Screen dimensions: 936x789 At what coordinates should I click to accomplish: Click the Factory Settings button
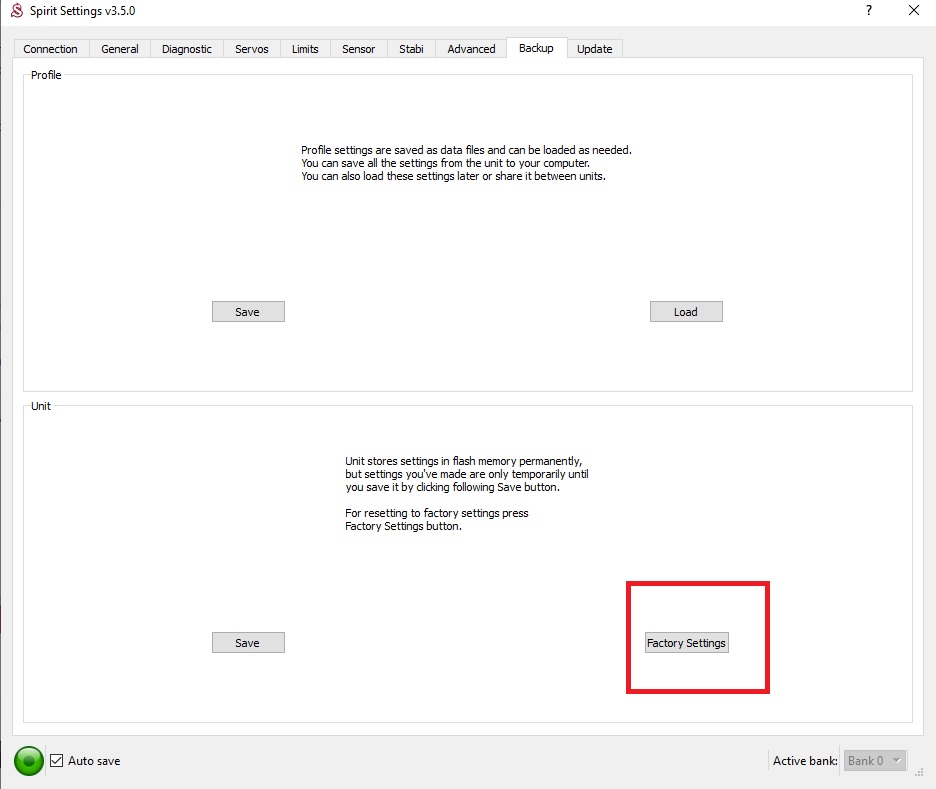[x=686, y=643]
